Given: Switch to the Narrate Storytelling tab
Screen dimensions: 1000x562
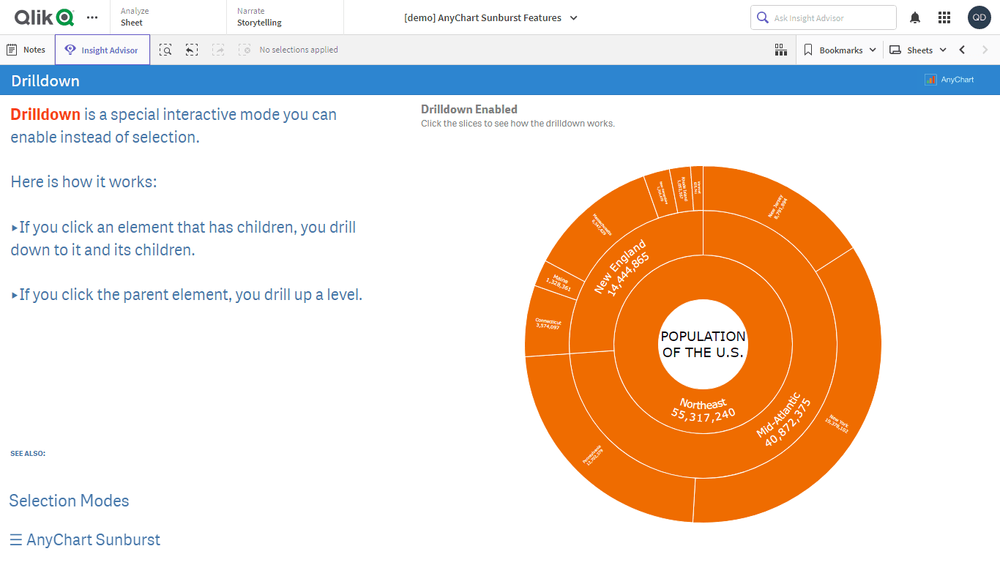Looking at the screenshot, I should 258,17.
